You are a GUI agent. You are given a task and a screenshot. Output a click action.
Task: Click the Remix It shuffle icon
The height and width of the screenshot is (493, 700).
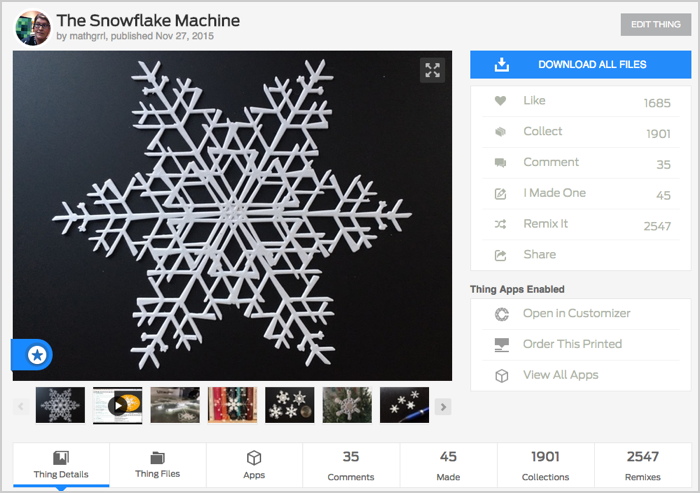(x=500, y=225)
